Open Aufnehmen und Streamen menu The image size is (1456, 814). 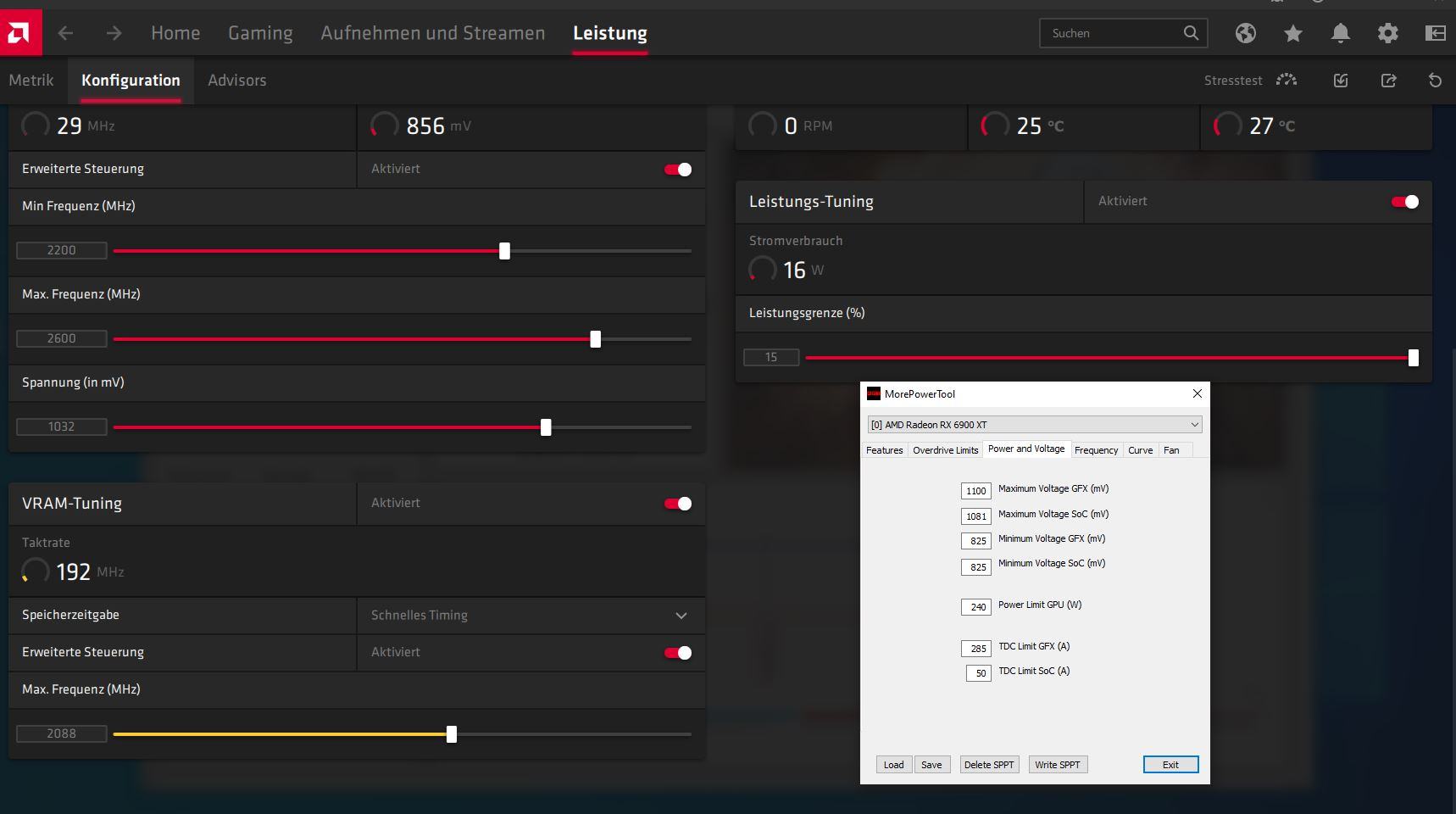[x=432, y=33]
